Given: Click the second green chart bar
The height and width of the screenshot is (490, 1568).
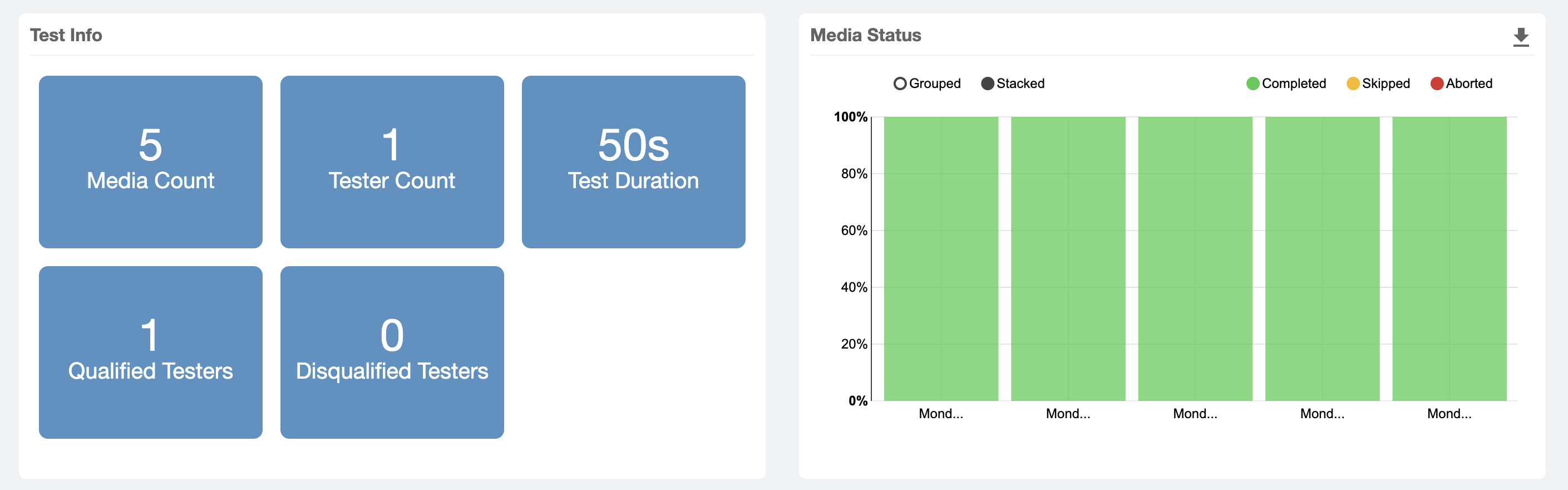Looking at the screenshot, I should click(x=1068, y=258).
